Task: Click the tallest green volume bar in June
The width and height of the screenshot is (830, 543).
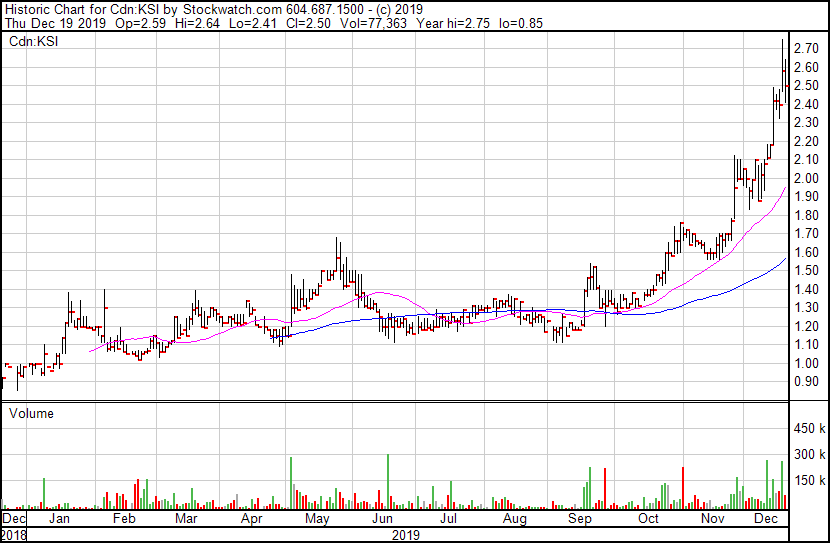Action: [x=388, y=482]
